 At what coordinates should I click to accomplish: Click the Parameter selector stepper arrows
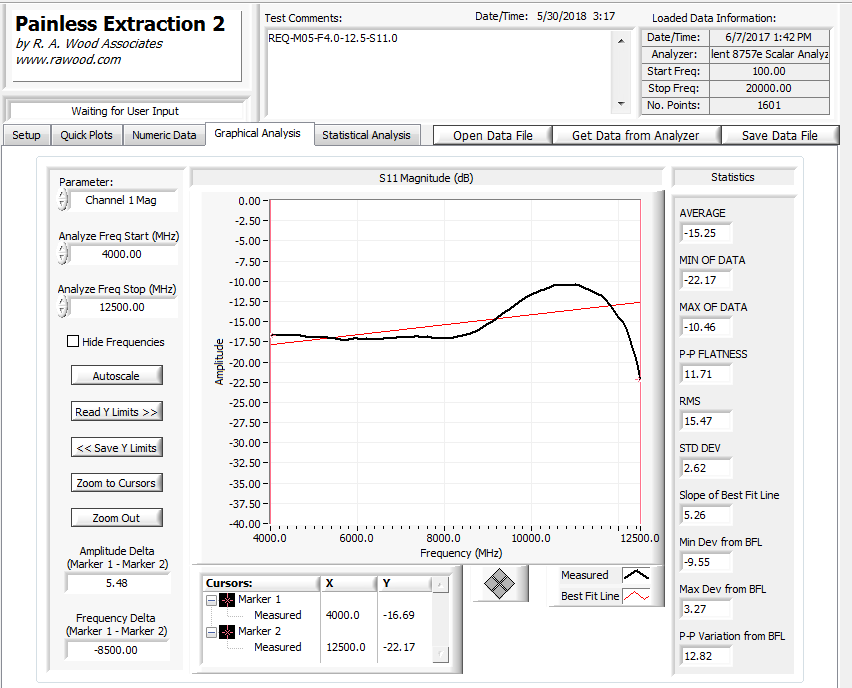coord(63,200)
